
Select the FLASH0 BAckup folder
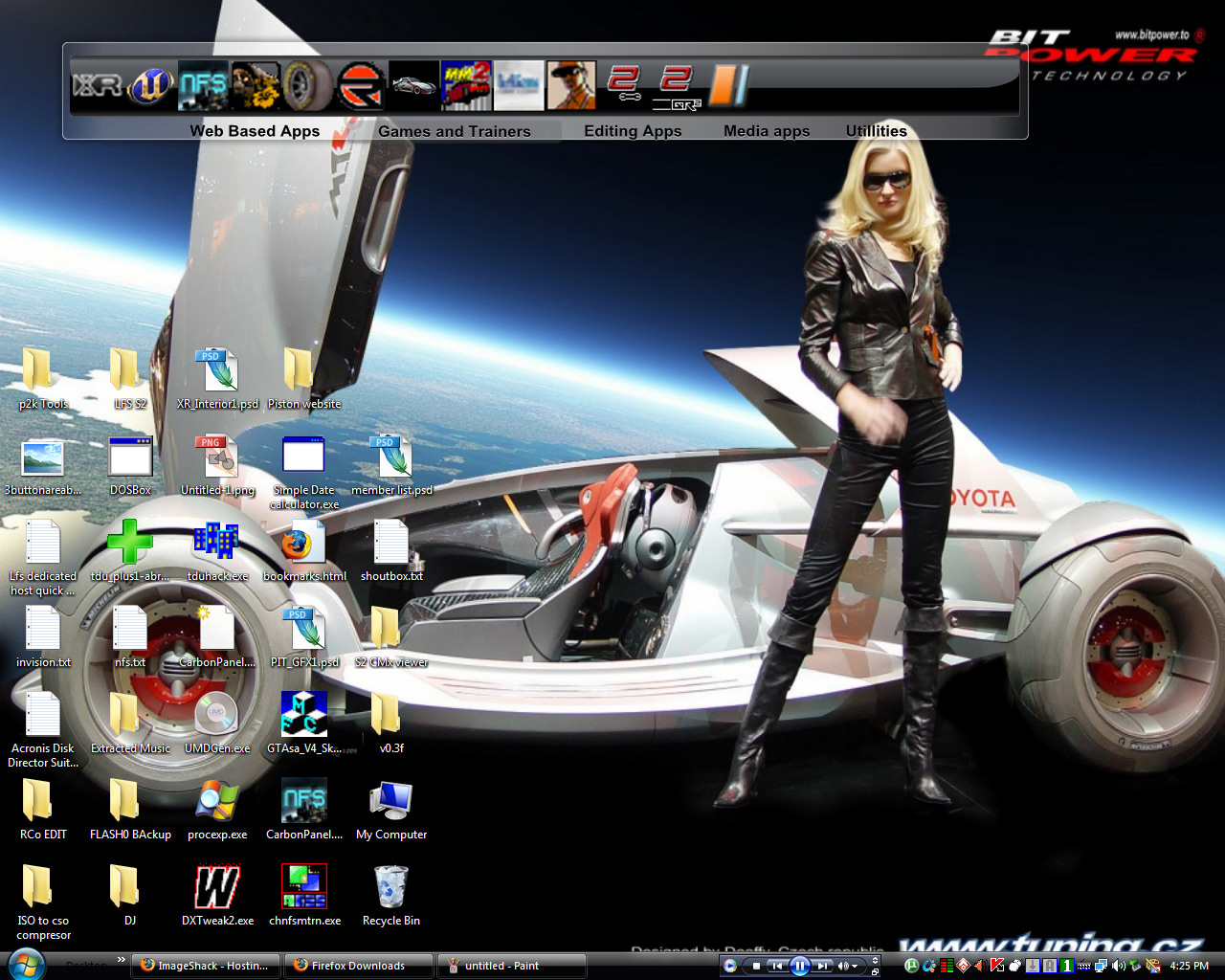130,810
